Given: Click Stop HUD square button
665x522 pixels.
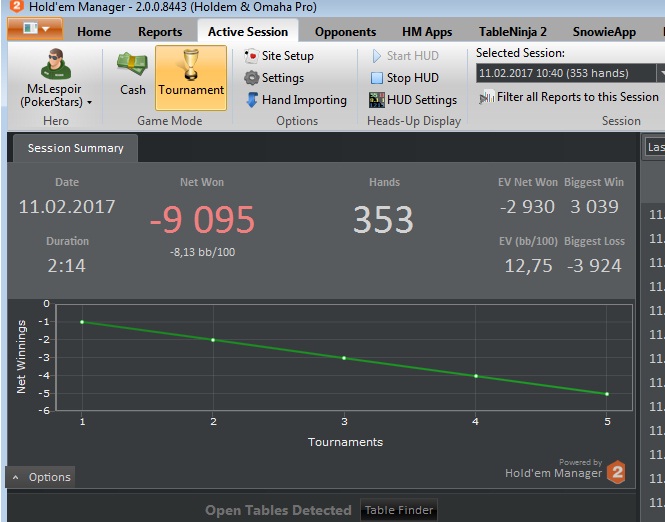Looking at the screenshot, I should coord(377,78).
